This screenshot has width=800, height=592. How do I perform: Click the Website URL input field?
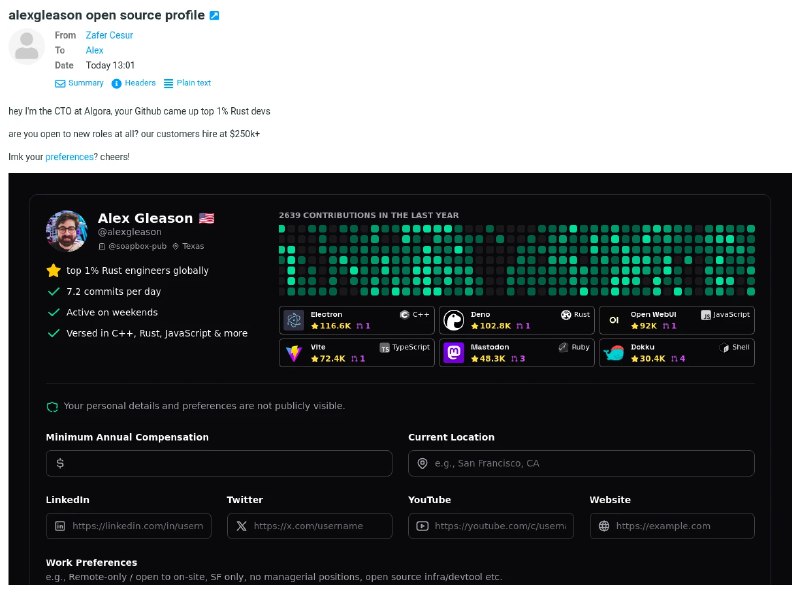672,526
